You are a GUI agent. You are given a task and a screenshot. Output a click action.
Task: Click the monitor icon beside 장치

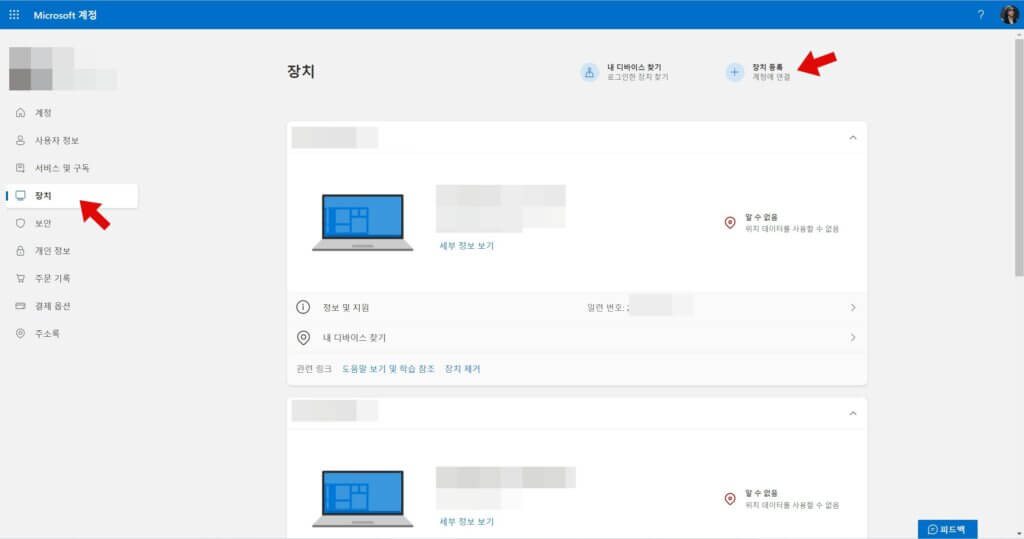tap(20, 195)
